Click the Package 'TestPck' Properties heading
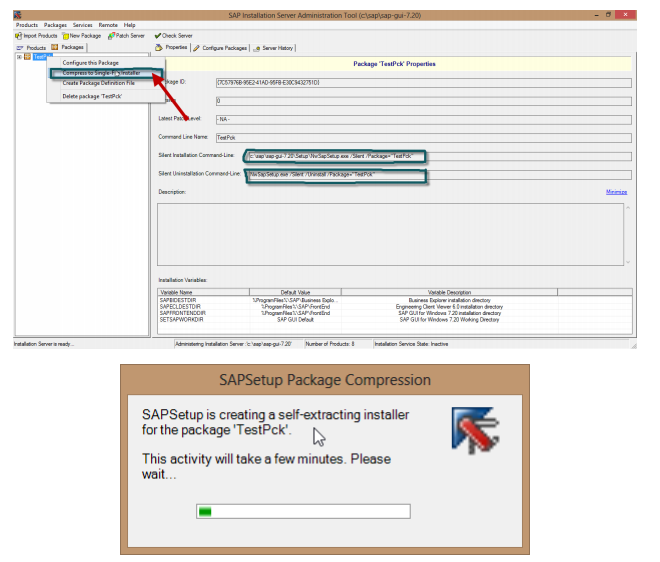This screenshot has width=660, height=562. tap(394, 64)
